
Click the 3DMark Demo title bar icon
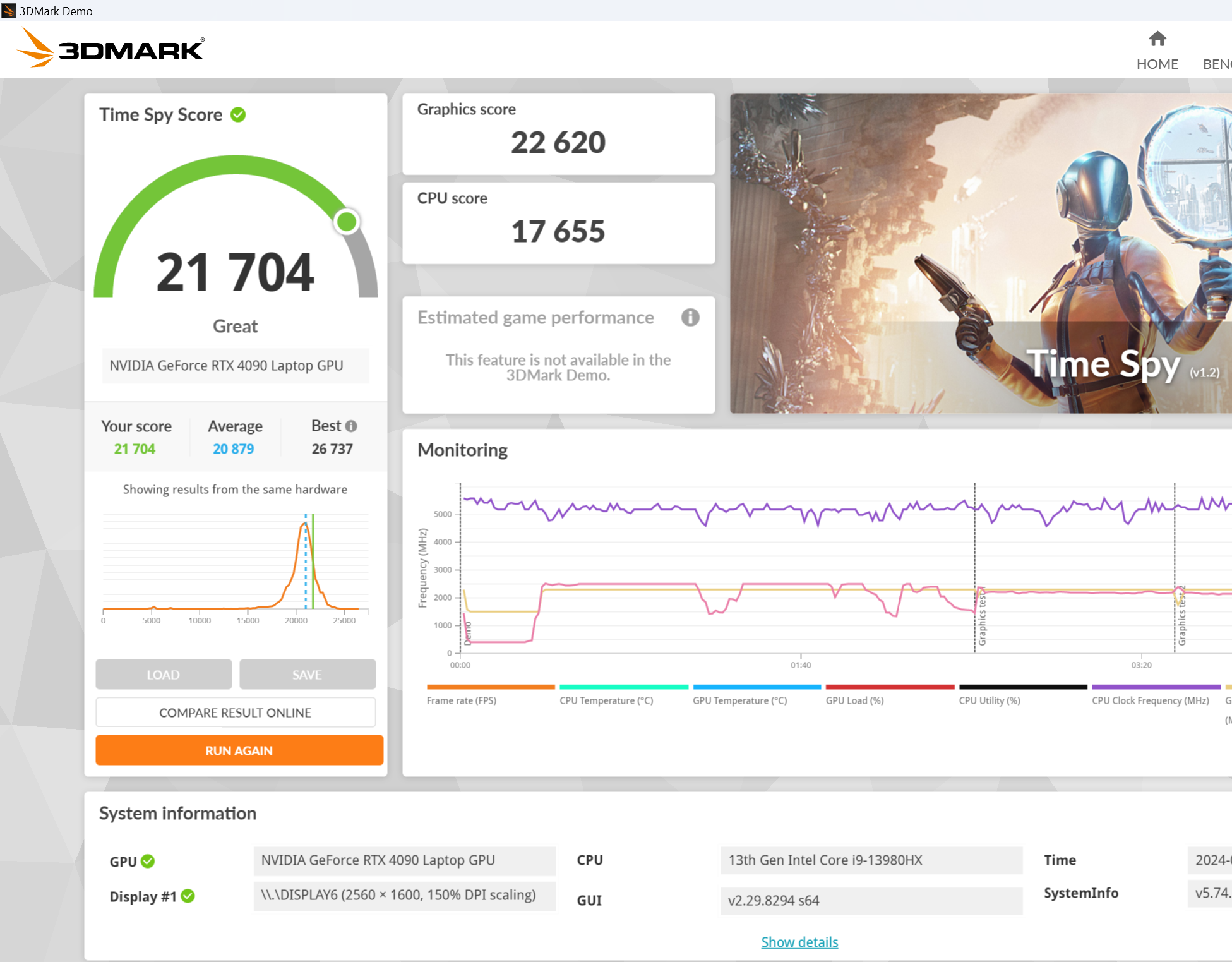pyautogui.click(x=9, y=11)
